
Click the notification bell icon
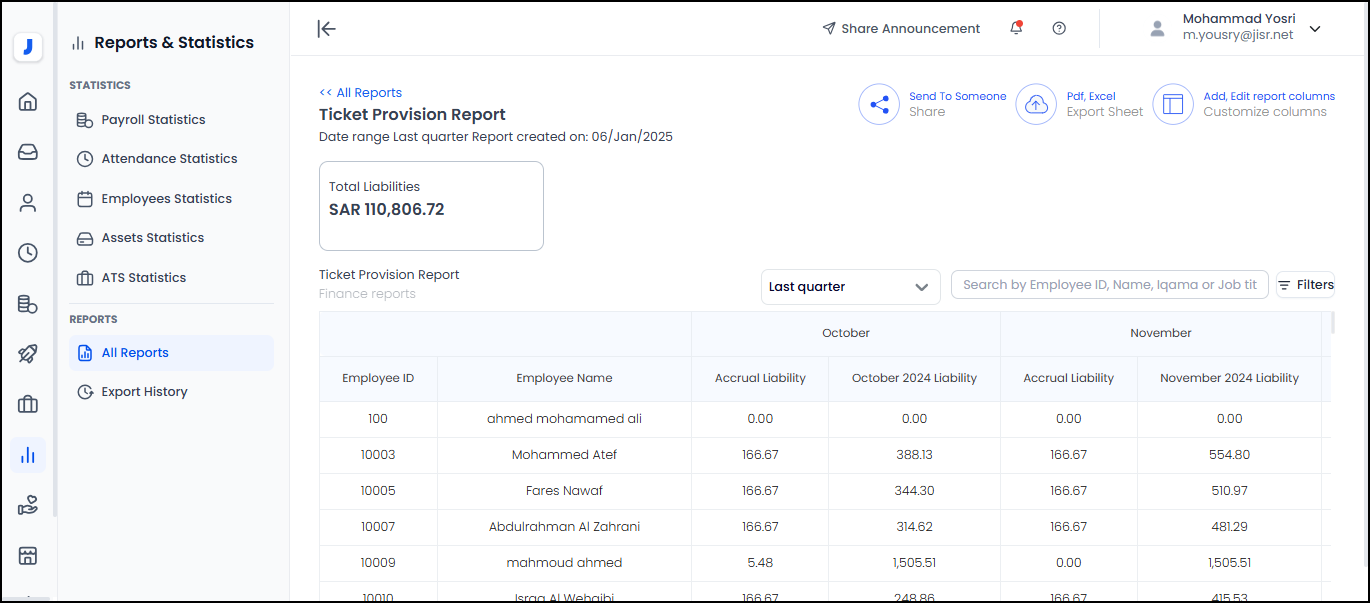tap(1016, 28)
